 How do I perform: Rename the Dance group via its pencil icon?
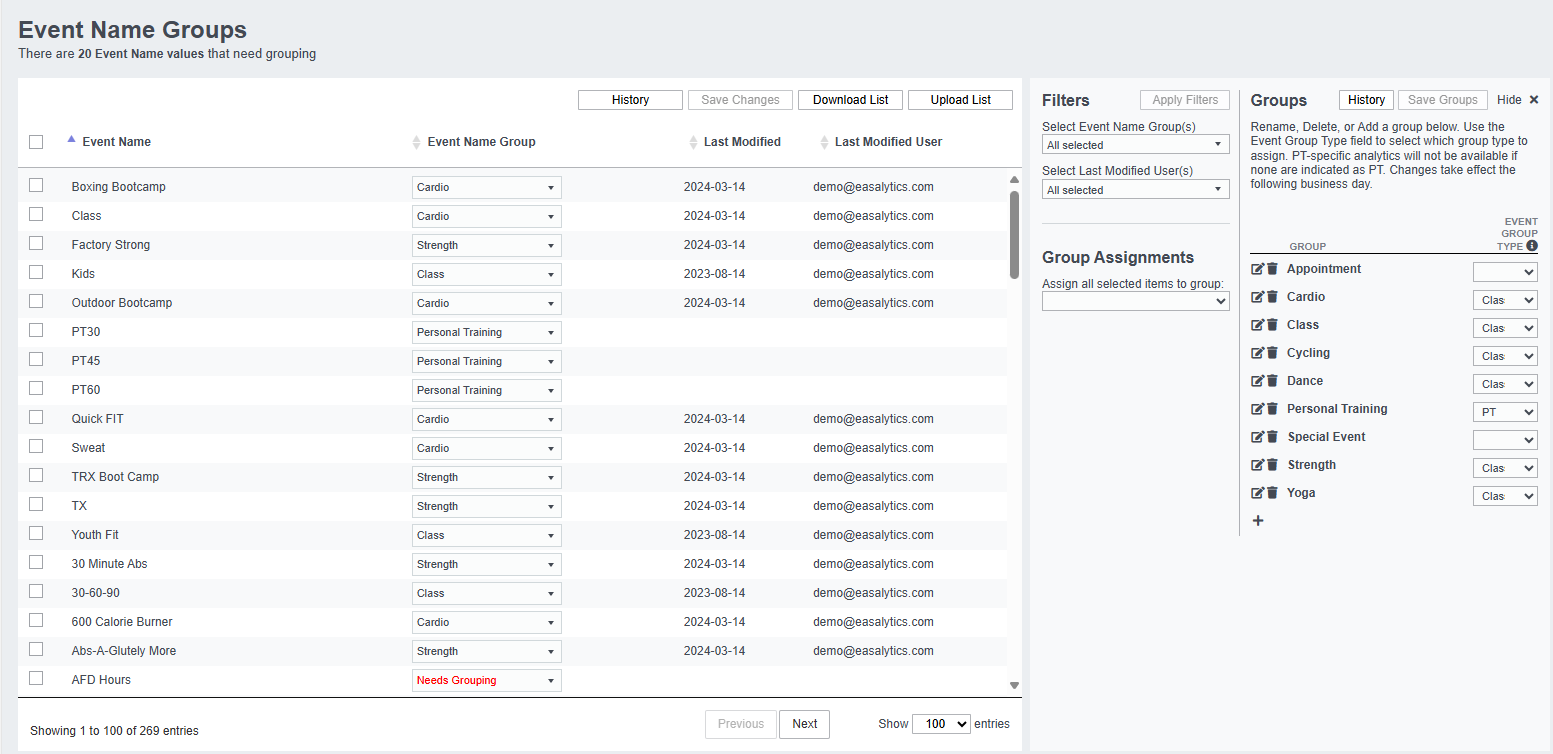pos(1257,380)
